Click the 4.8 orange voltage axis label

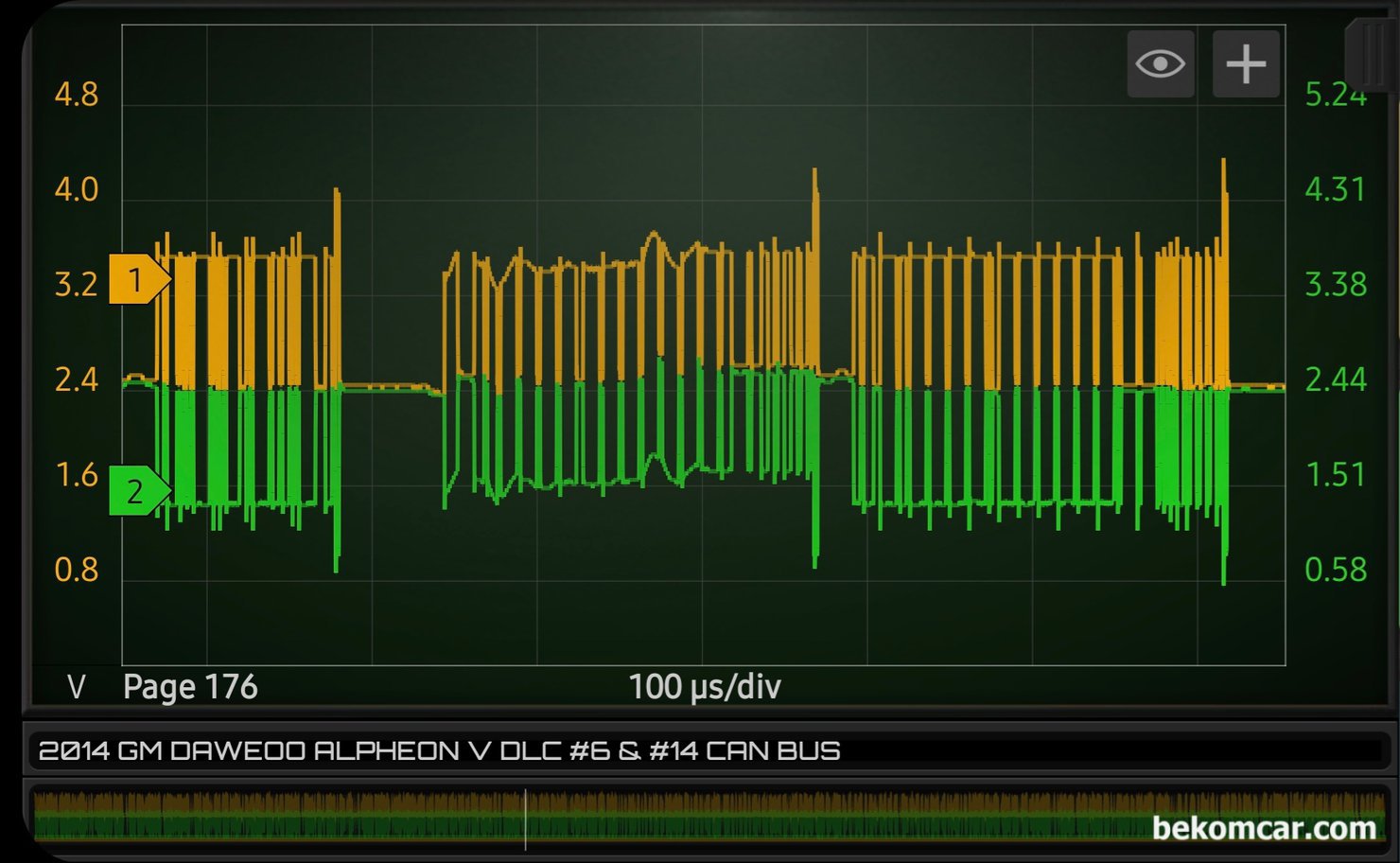(x=77, y=95)
